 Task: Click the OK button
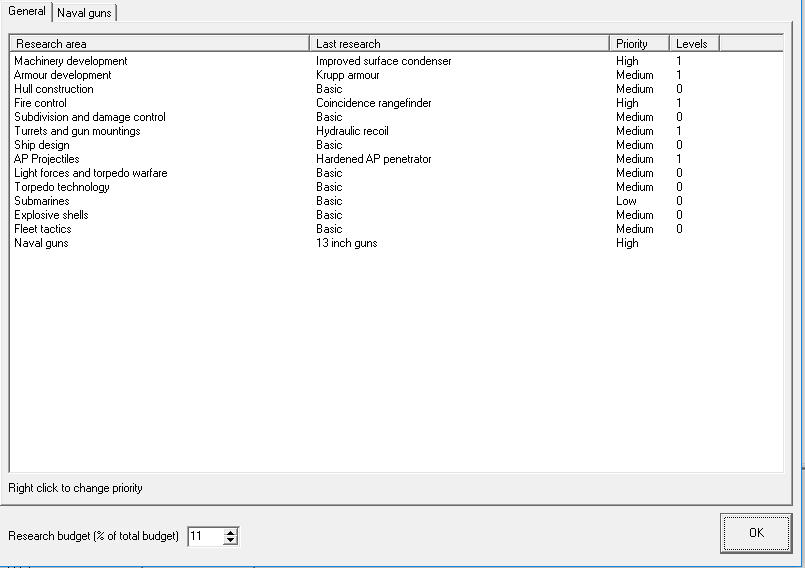(x=755, y=533)
